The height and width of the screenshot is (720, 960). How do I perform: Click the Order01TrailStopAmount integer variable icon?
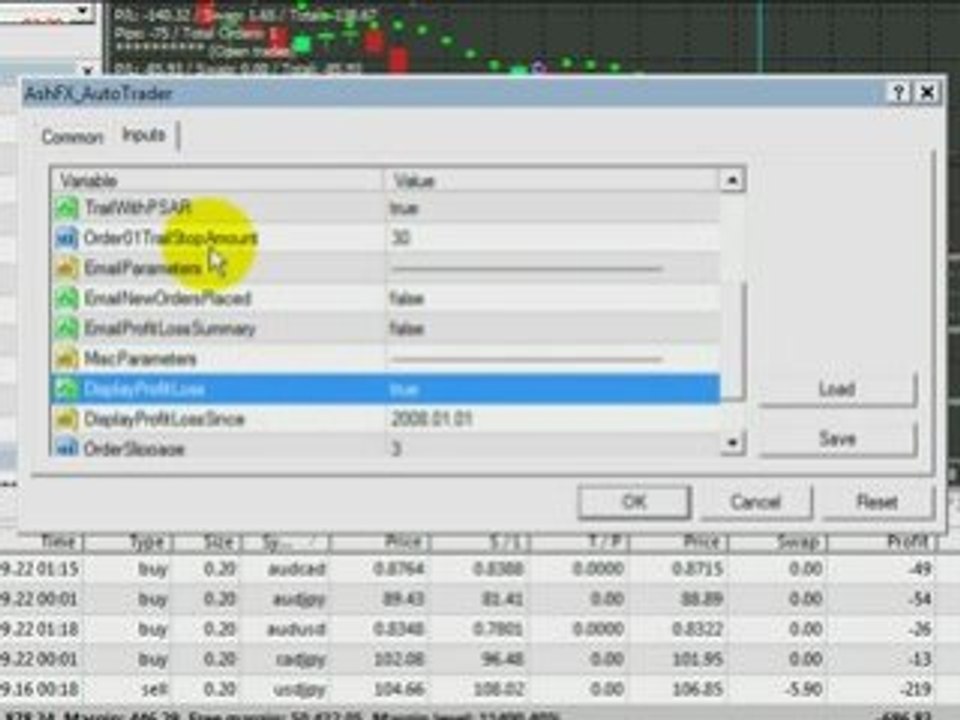tap(67, 238)
